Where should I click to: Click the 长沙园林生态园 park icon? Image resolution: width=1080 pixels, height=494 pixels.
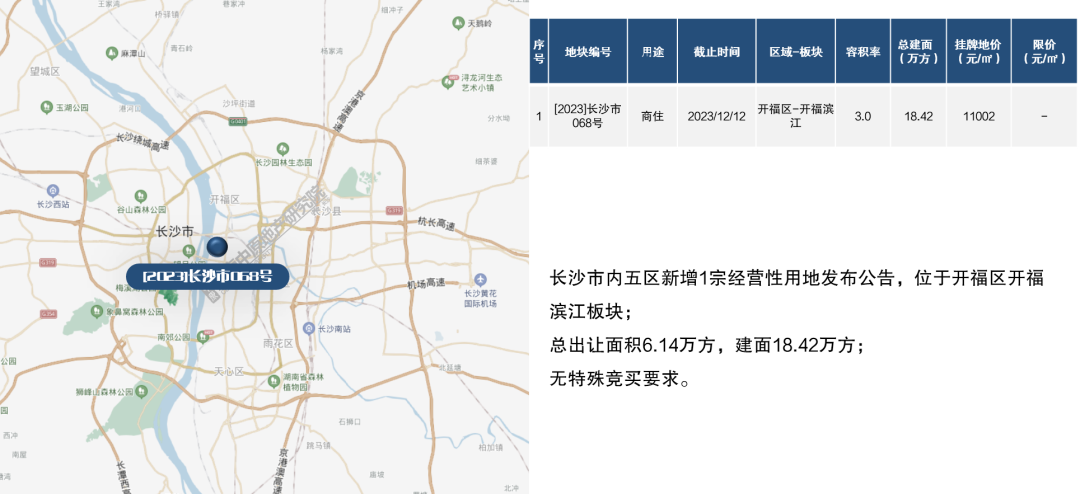click(x=282, y=149)
